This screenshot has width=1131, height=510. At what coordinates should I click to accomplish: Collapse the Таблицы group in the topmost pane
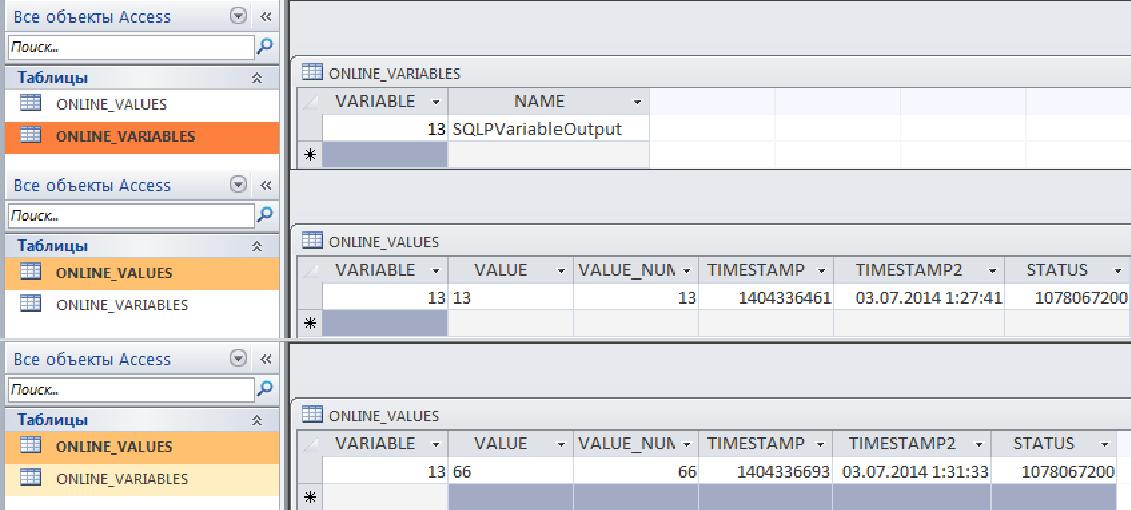tap(257, 78)
